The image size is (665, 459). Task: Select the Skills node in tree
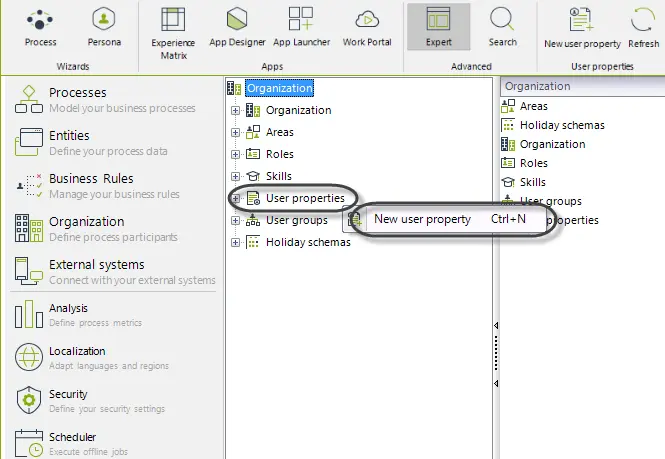coord(279,176)
